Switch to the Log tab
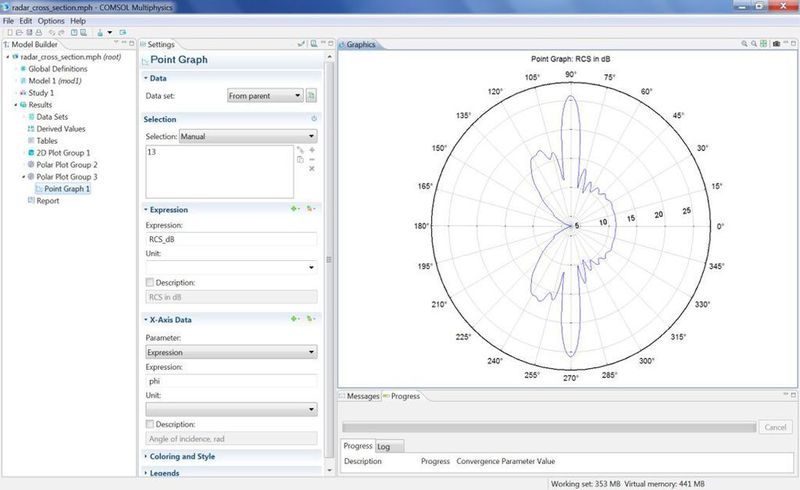The width and height of the screenshot is (800, 490). [390, 447]
